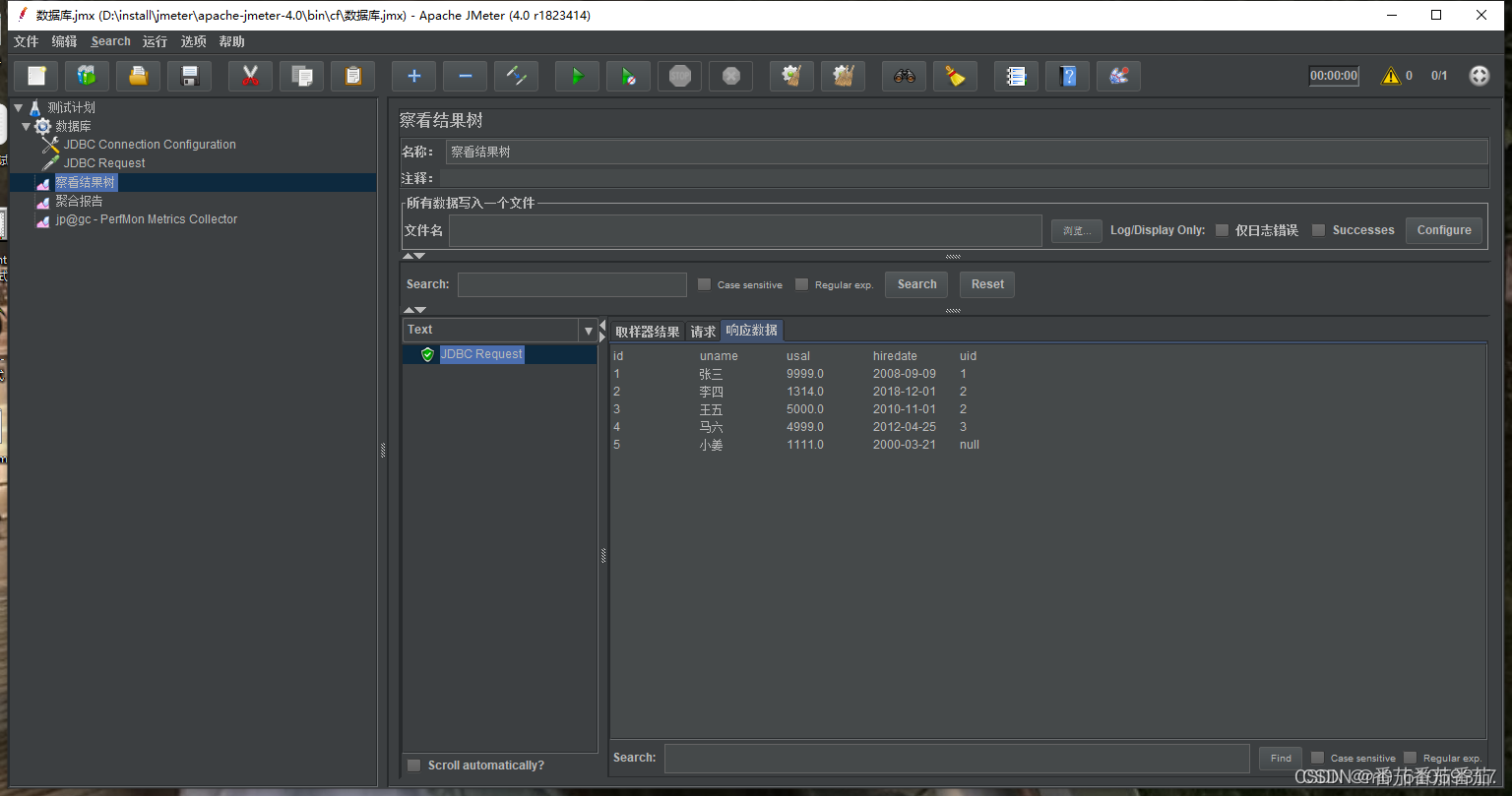Toggle bottom Regular exp. checkbox
Image resolution: width=1512 pixels, height=796 pixels.
click(1410, 758)
